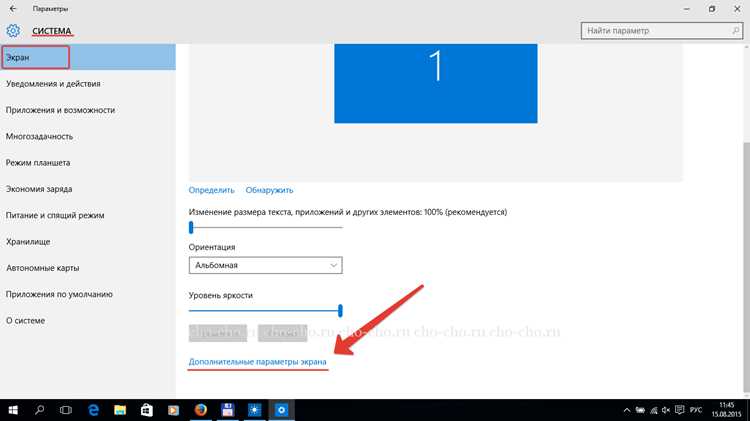Click the Найти параметр search field
Image resolution: width=750 pixels, height=421 pixels.
coord(662,31)
